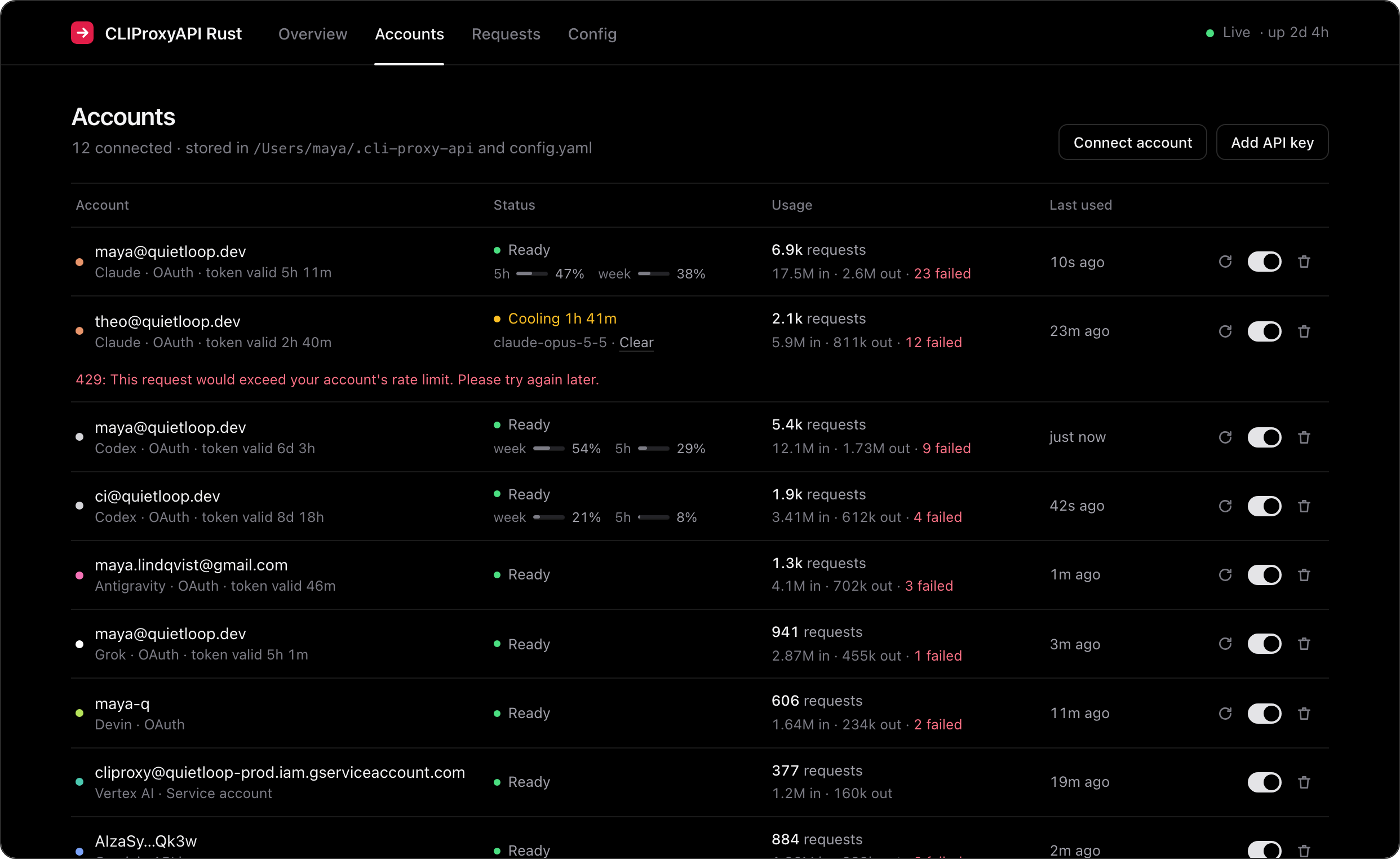Refresh the ci@quietloop.dev account token
Image resolution: width=1400 pixels, height=859 pixels.
[1225, 506]
